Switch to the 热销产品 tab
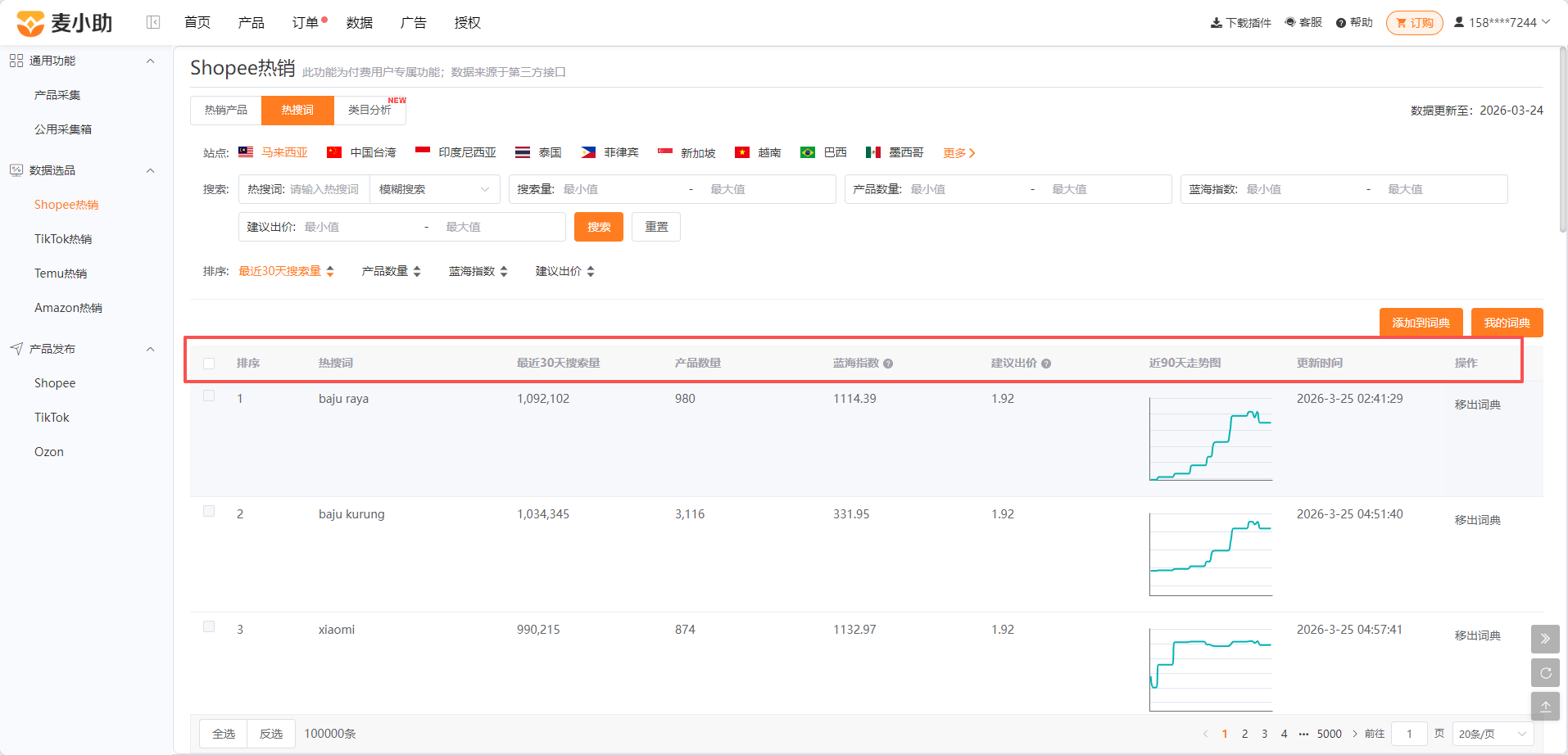 coord(226,110)
